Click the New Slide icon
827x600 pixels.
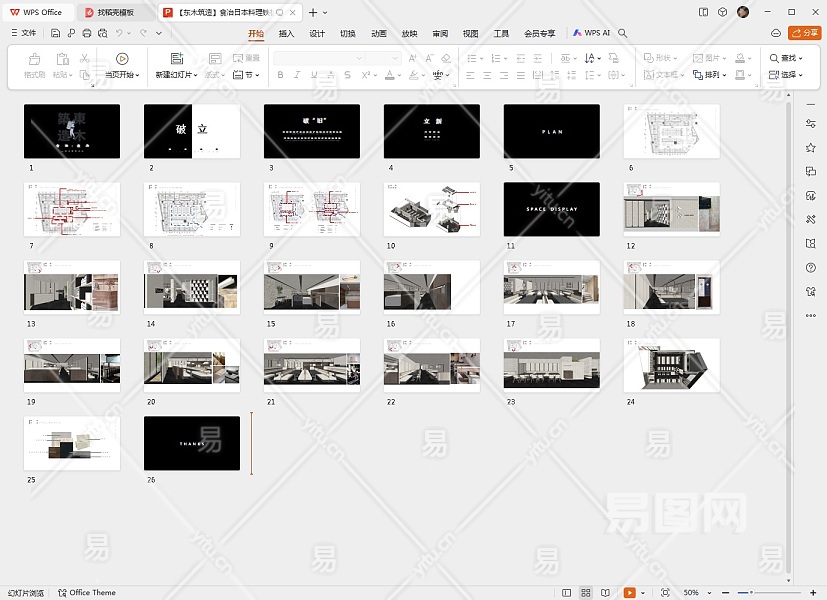[x=176, y=59]
